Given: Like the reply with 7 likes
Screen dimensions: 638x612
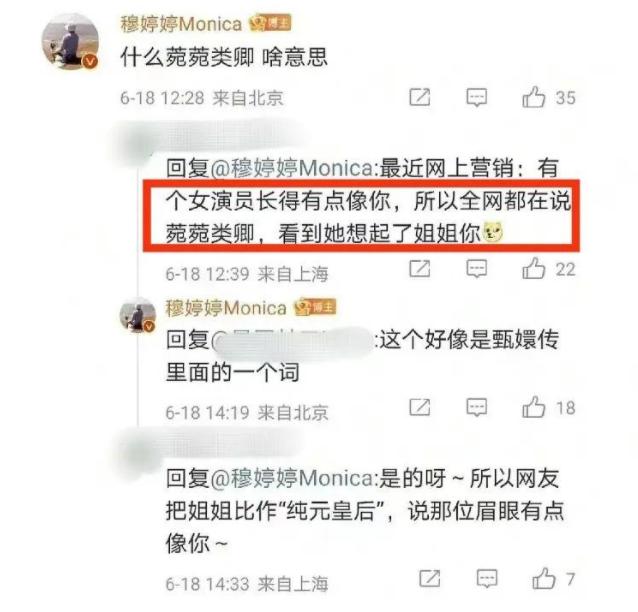Looking at the screenshot, I should point(544,578).
